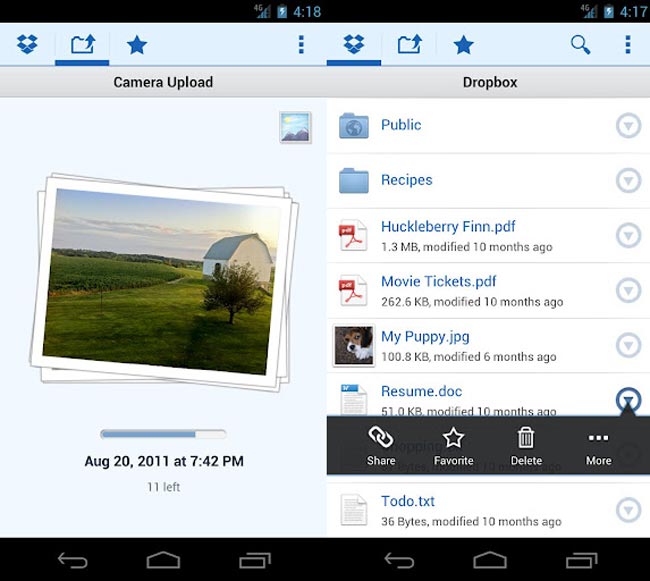Open the overflow menu on the Camera Upload screen
Image resolution: width=650 pixels, height=581 pixels.
(302, 45)
